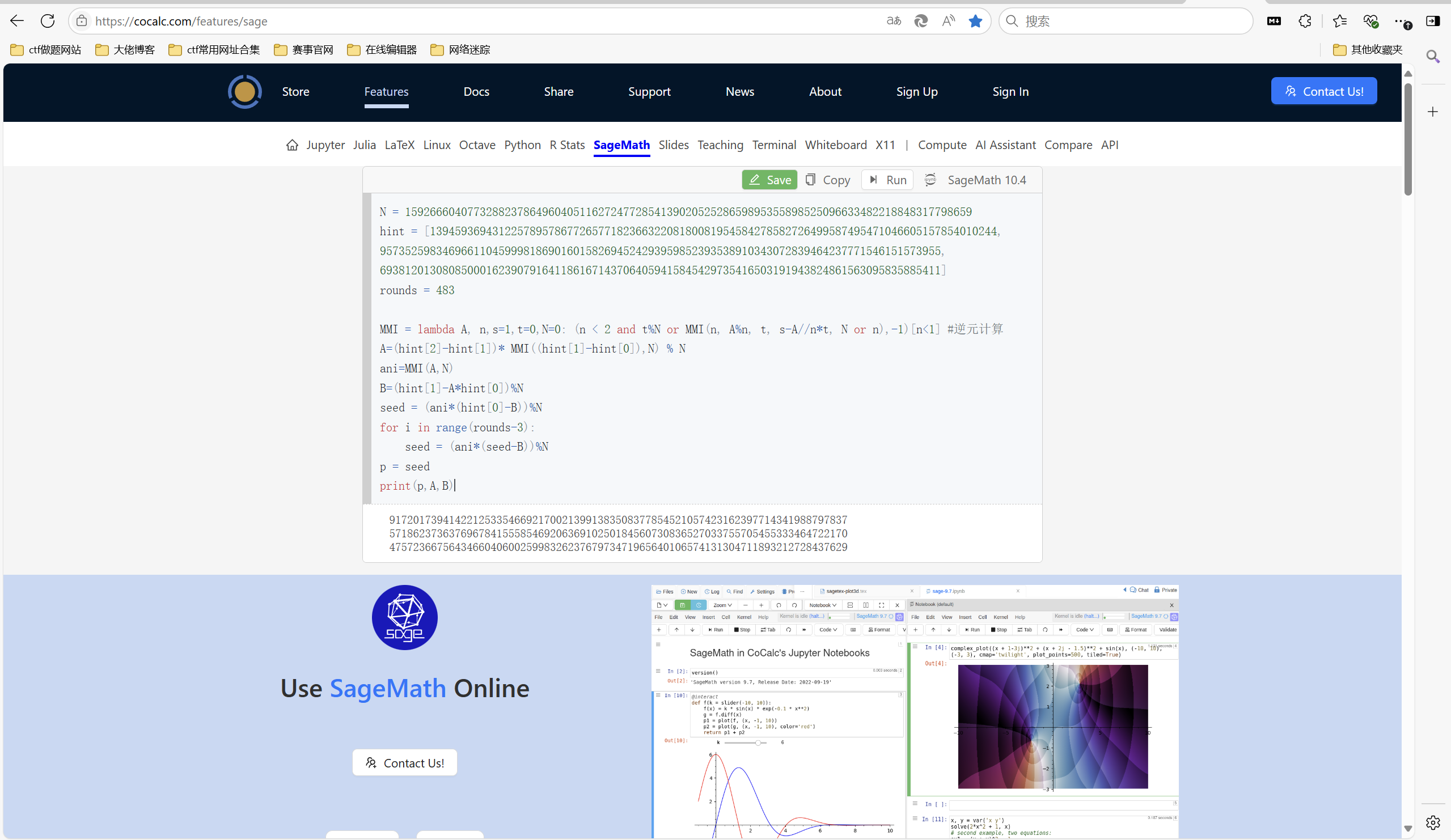Click the sidebar plus icon
1451x840 pixels.
(x=1433, y=112)
